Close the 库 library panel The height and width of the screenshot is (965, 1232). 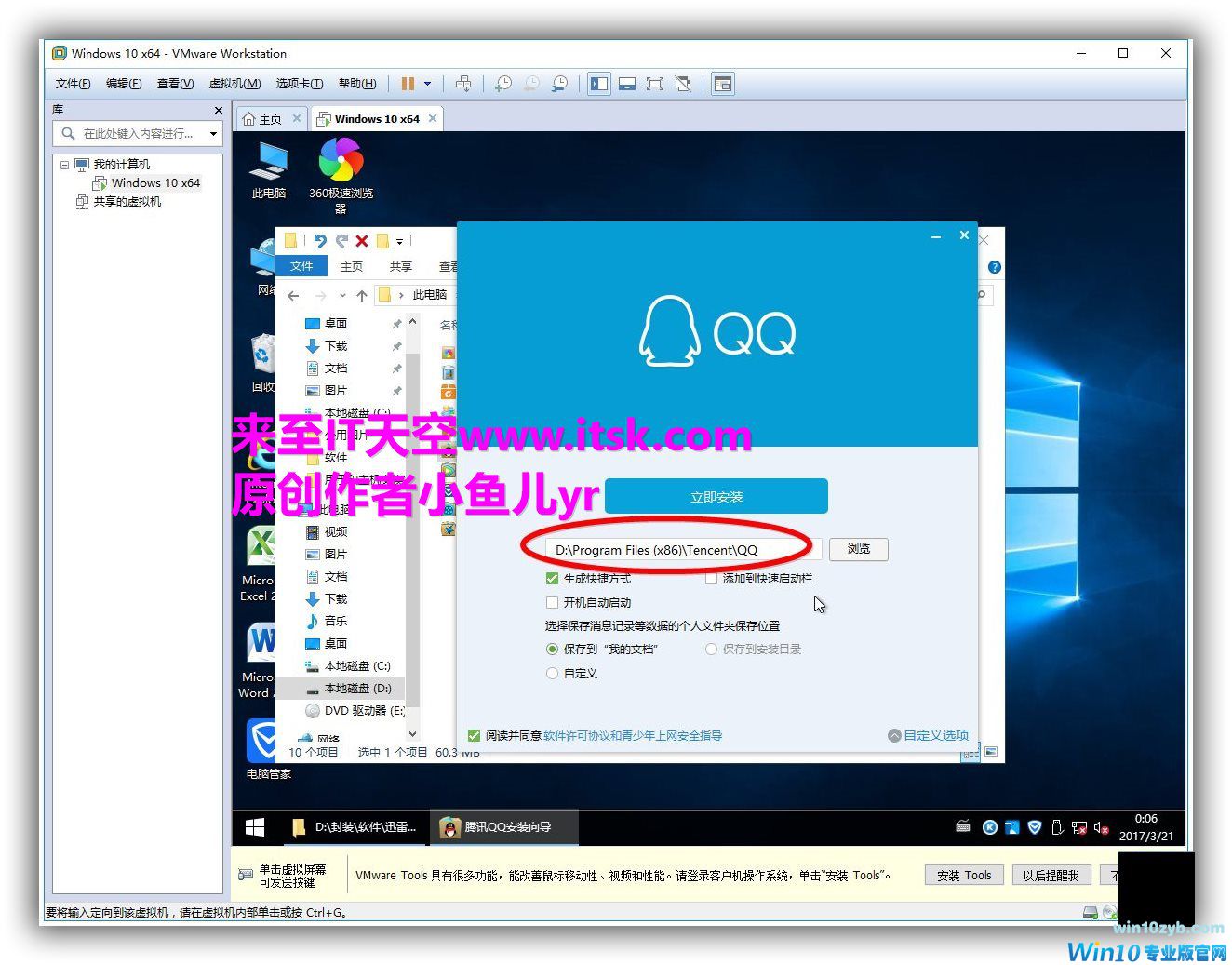click(x=219, y=110)
